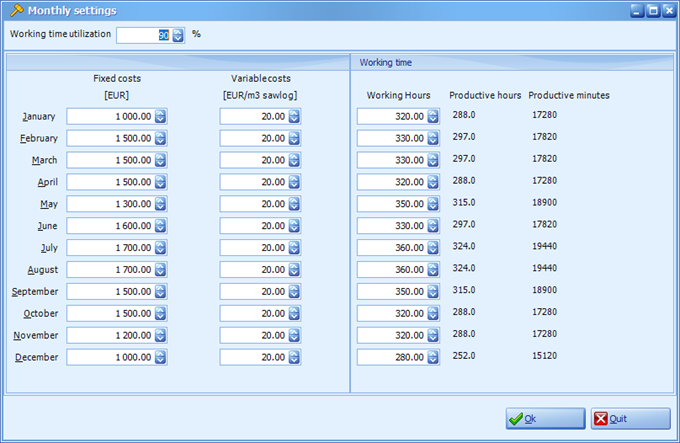Click the April variable costs spinner
The image size is (680, 443).
[294, 182]
